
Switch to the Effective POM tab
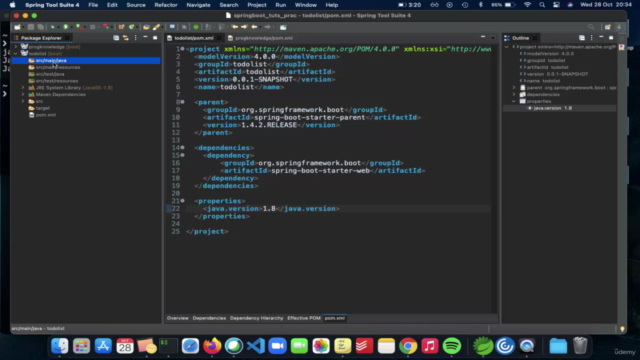[304, 318]
